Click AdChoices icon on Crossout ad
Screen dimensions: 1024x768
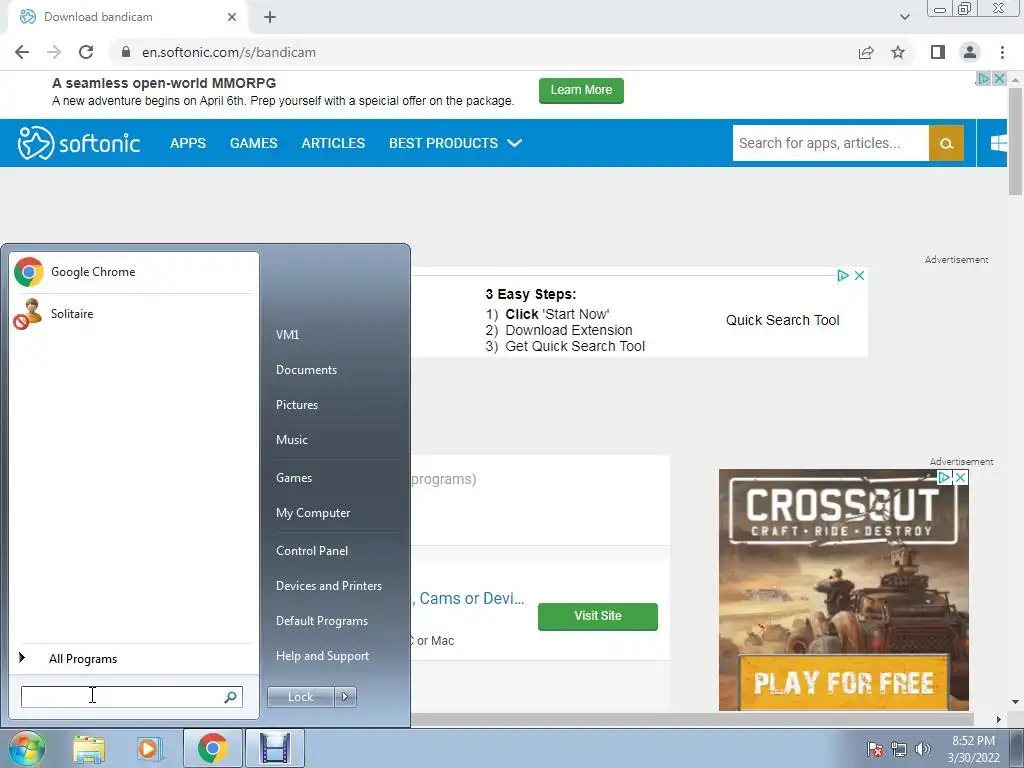click(x=944, y=478)
